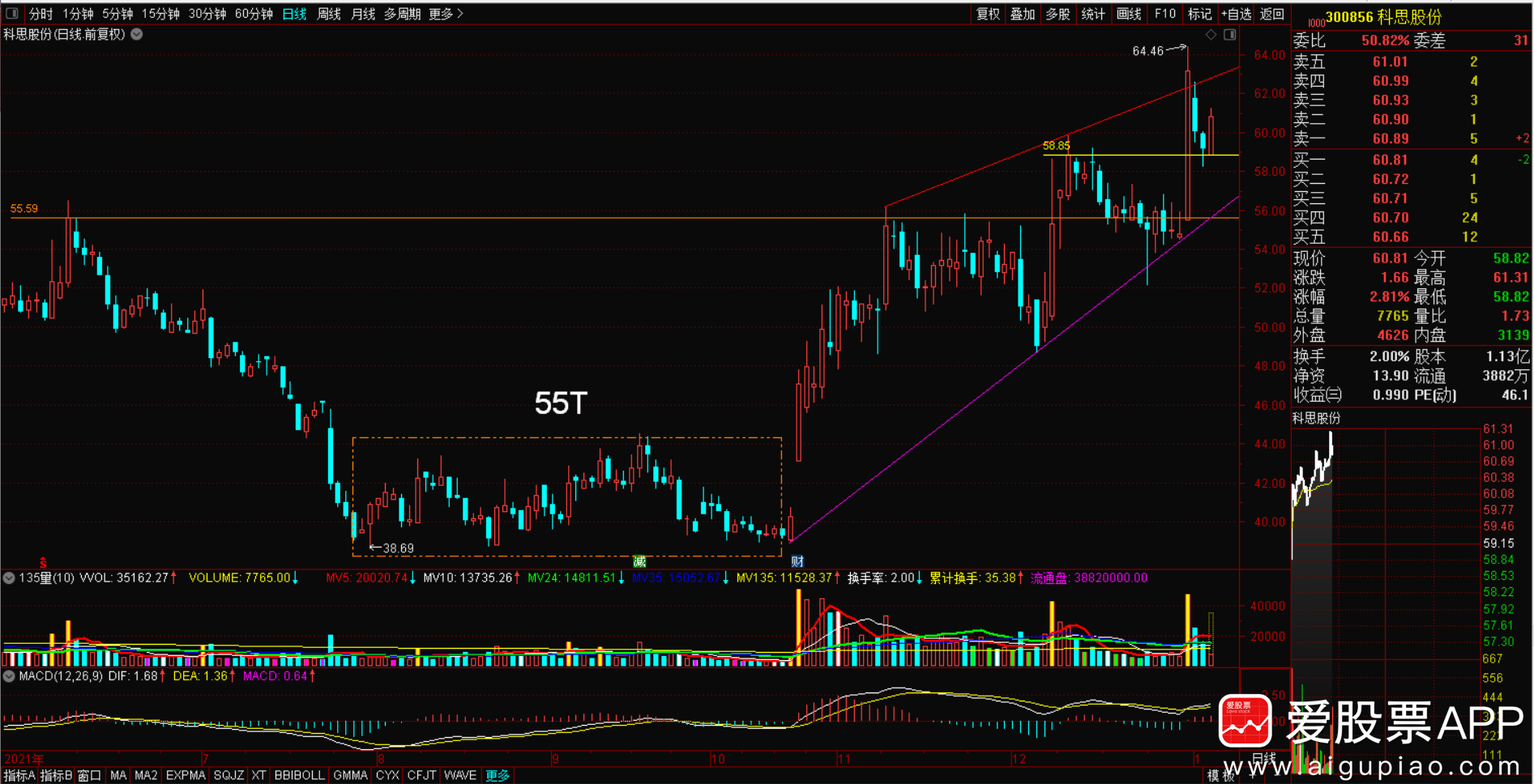
Task: Click the 窗口 window tab
Action: (89, 775)
